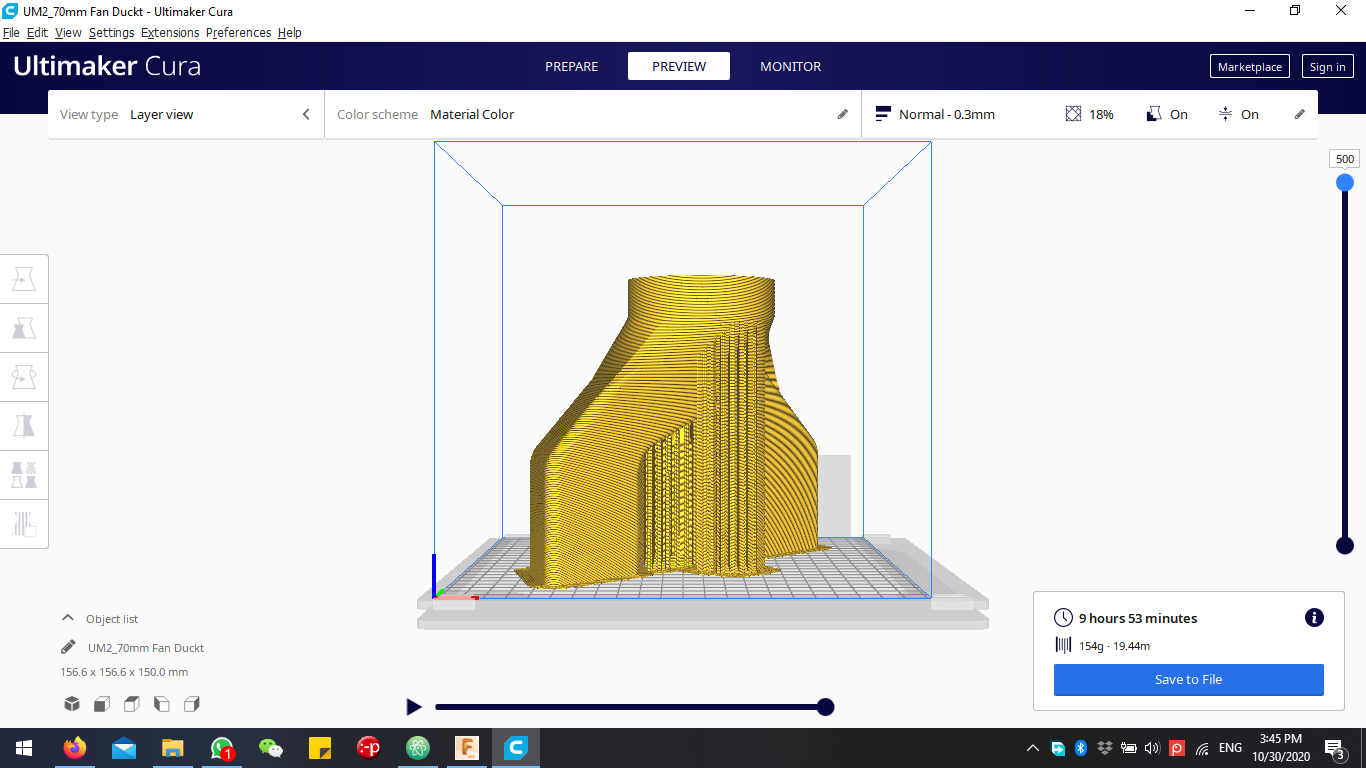1366x768 pixels.
Task: Switch to front camera view
Action: pyautogui.click(x=102, y=704)
